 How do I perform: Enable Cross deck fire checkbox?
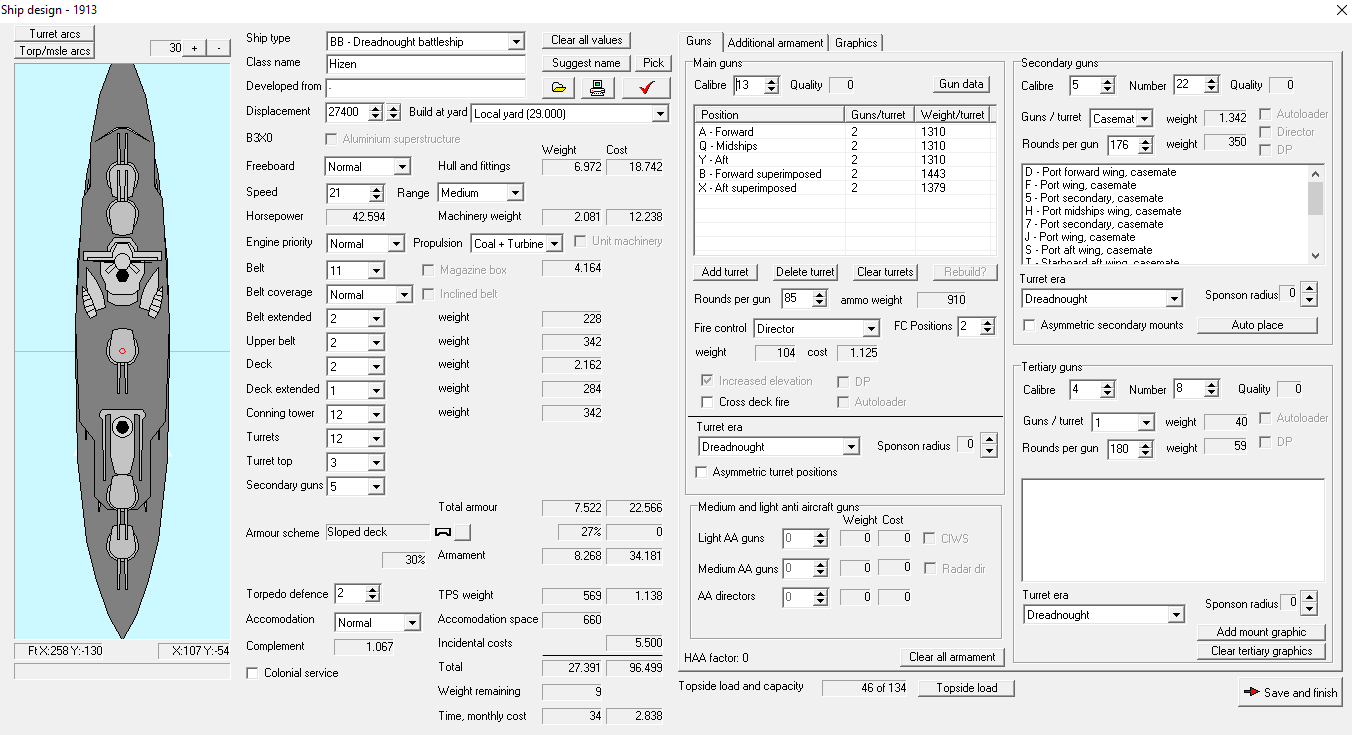tap(708, 402)
